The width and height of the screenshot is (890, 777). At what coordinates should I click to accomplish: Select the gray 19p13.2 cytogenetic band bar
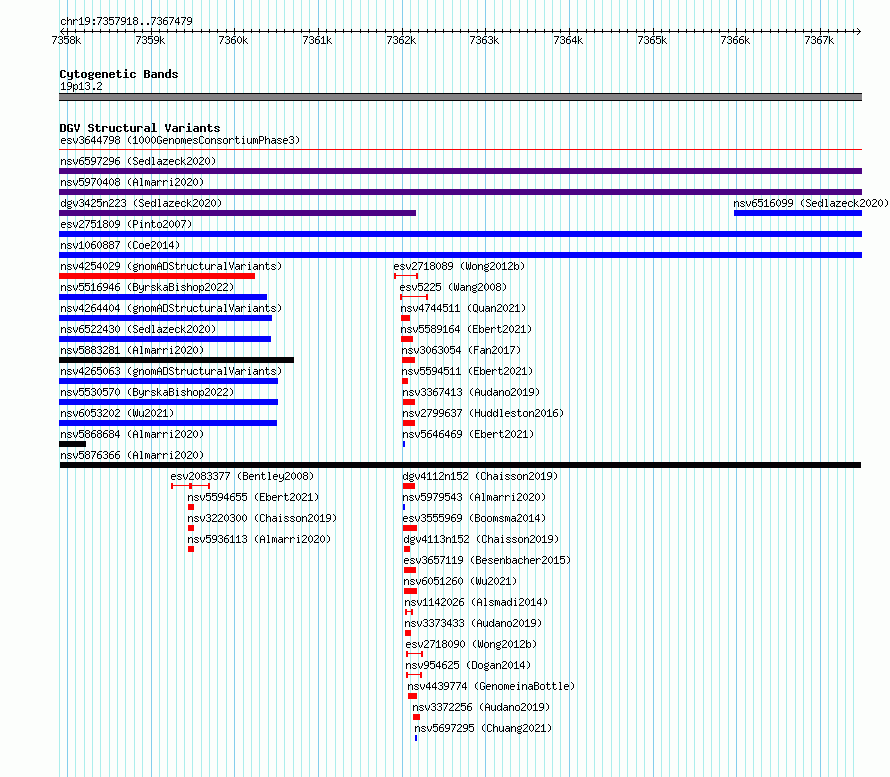tap(460, 97)
